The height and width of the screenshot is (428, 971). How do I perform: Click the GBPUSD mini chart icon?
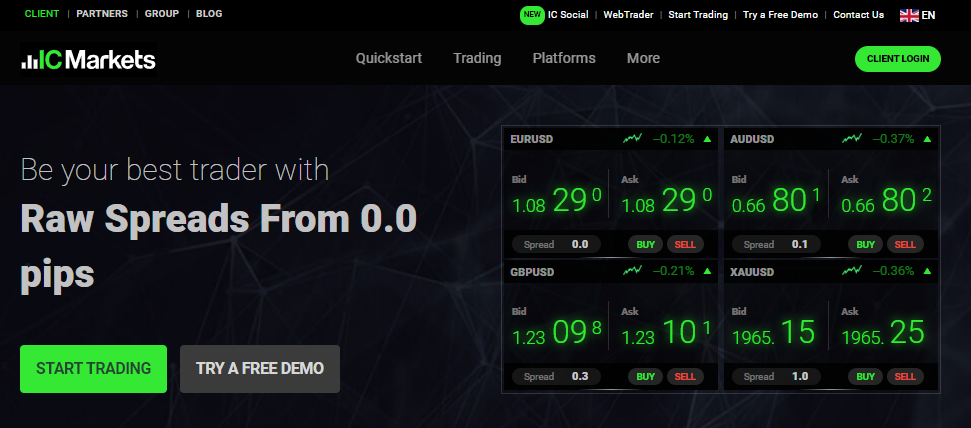click(632, 270)
